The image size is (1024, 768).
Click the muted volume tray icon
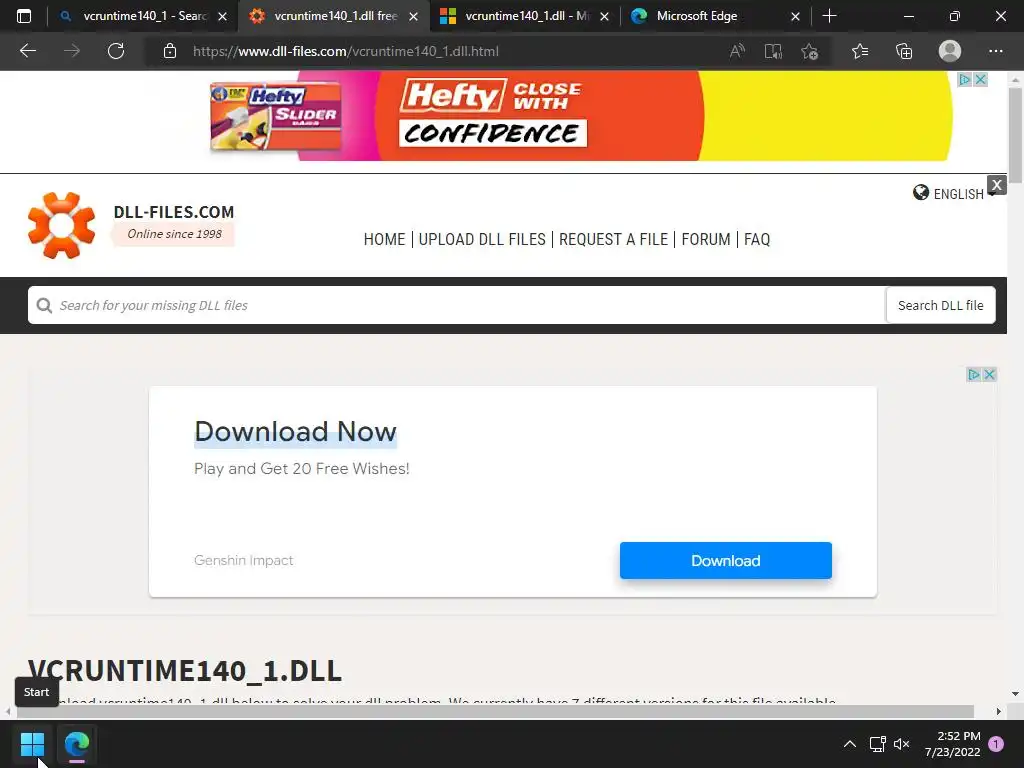click(x=901, y=744)
